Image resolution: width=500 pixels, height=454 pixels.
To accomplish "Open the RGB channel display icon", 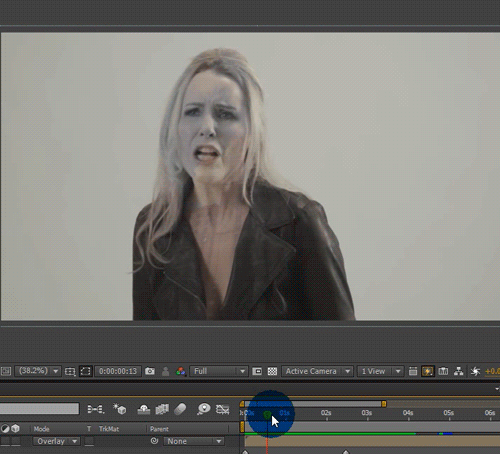I will pos(180,371).
